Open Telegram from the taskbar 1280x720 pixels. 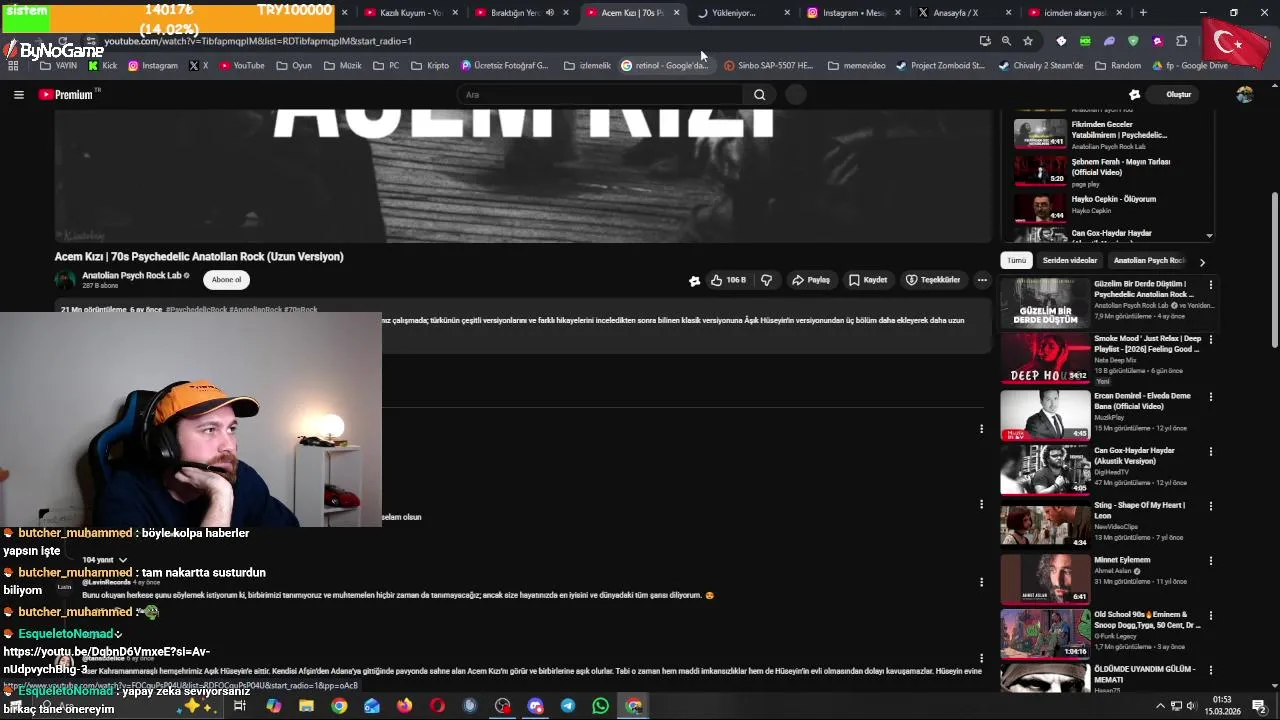click(568, 706)
